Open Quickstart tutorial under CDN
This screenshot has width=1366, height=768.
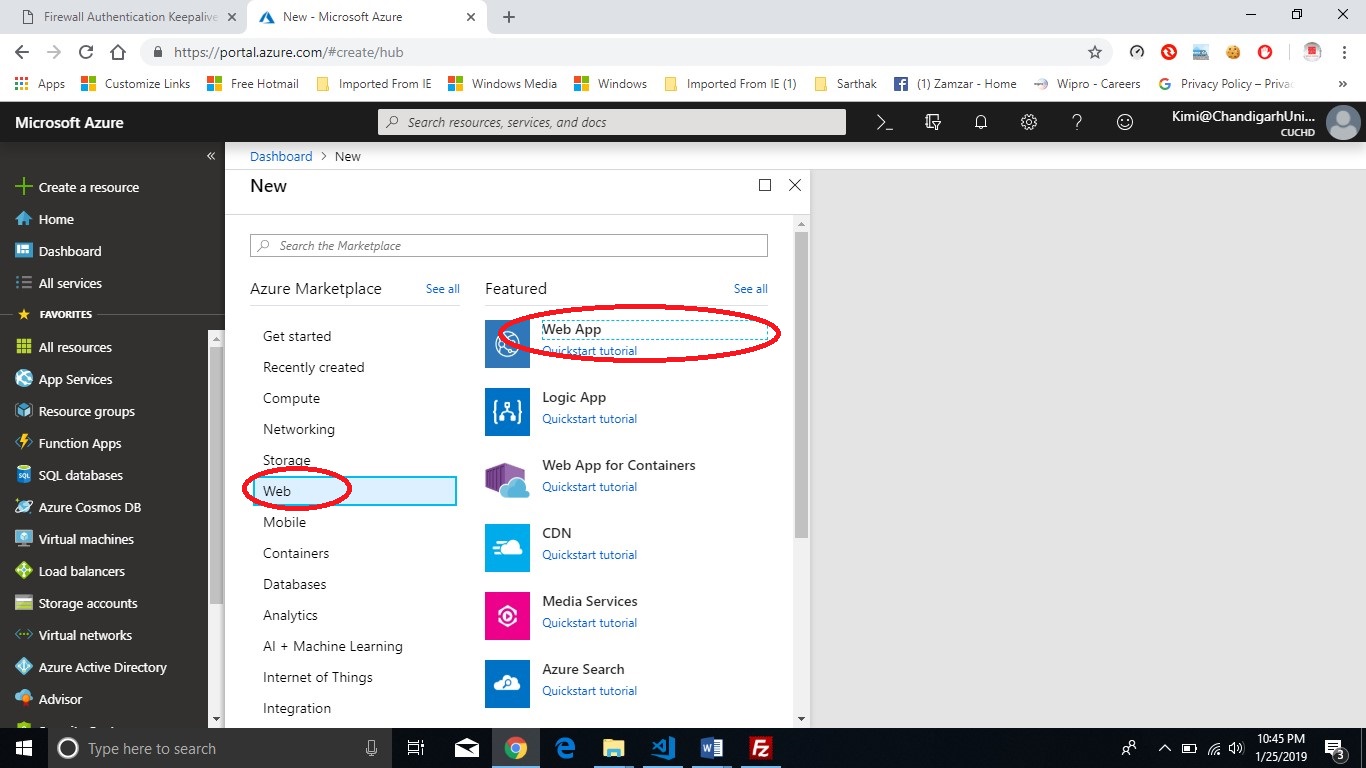pyautogui.click(x=589, y=555)
